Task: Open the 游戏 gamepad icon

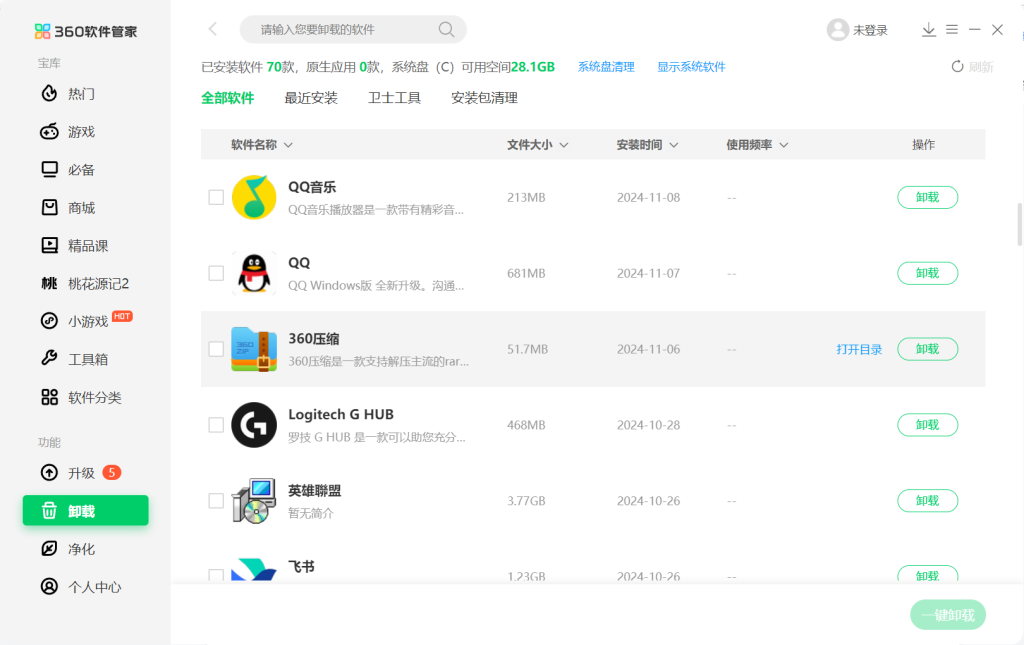Action: (x=49, y=131)
